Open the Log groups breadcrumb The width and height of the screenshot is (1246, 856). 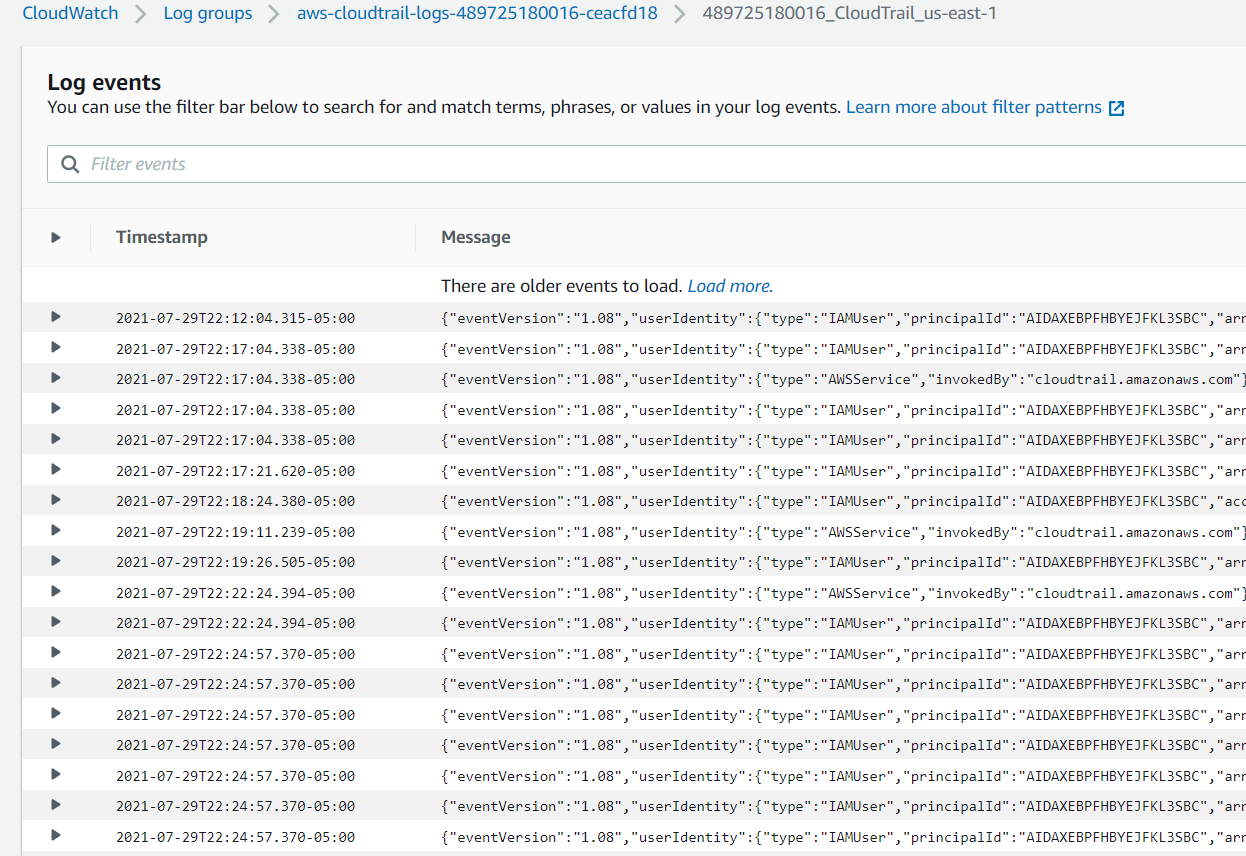(208, 14)
